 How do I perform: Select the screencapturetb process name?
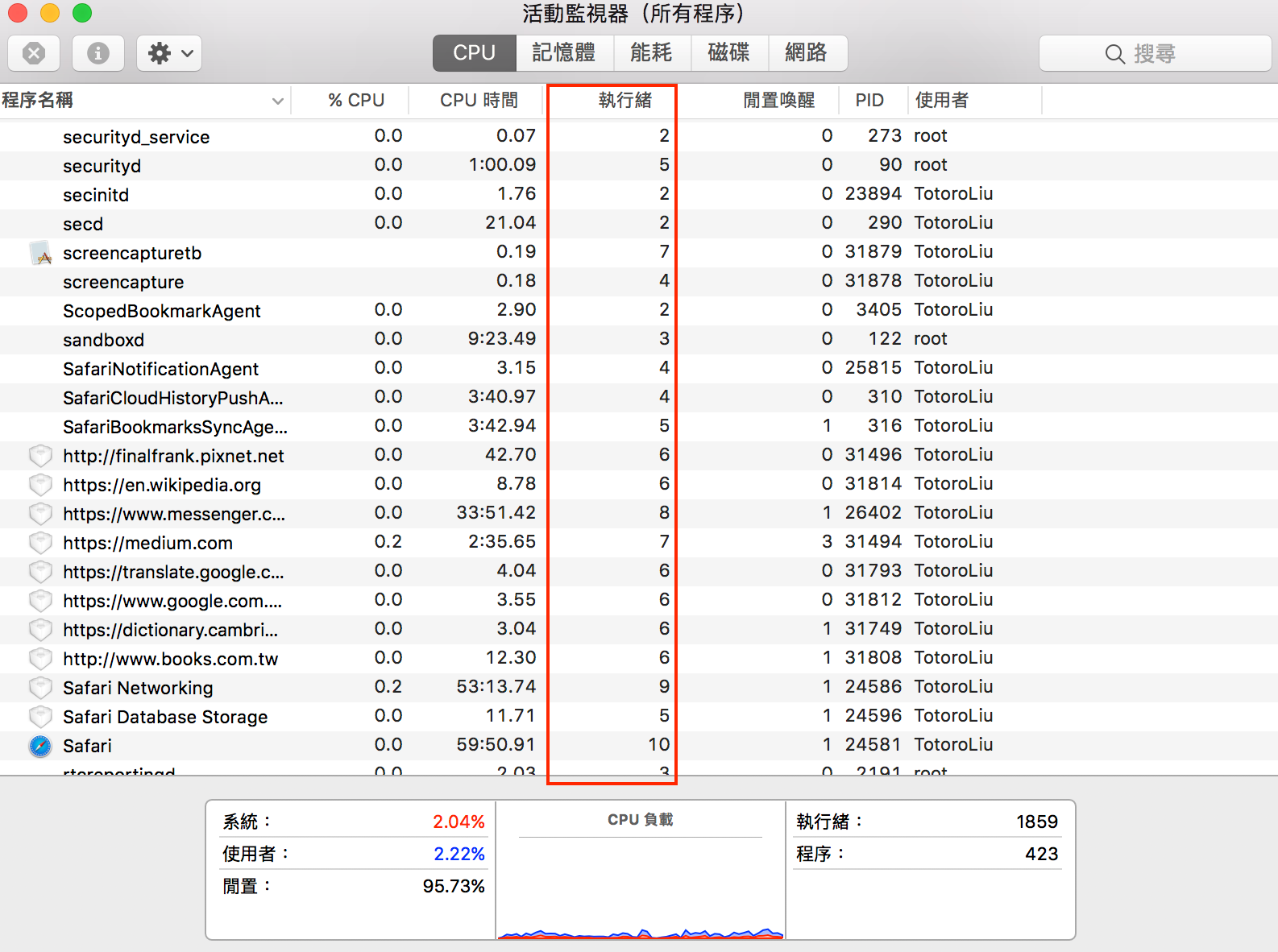[132, 253]
